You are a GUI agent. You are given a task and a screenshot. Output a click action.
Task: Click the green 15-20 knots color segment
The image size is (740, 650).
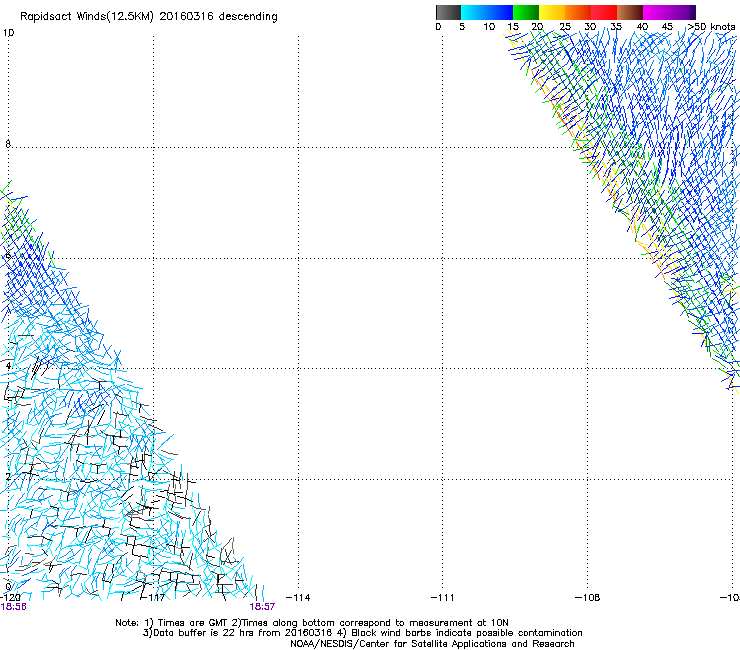coord(526,12)
